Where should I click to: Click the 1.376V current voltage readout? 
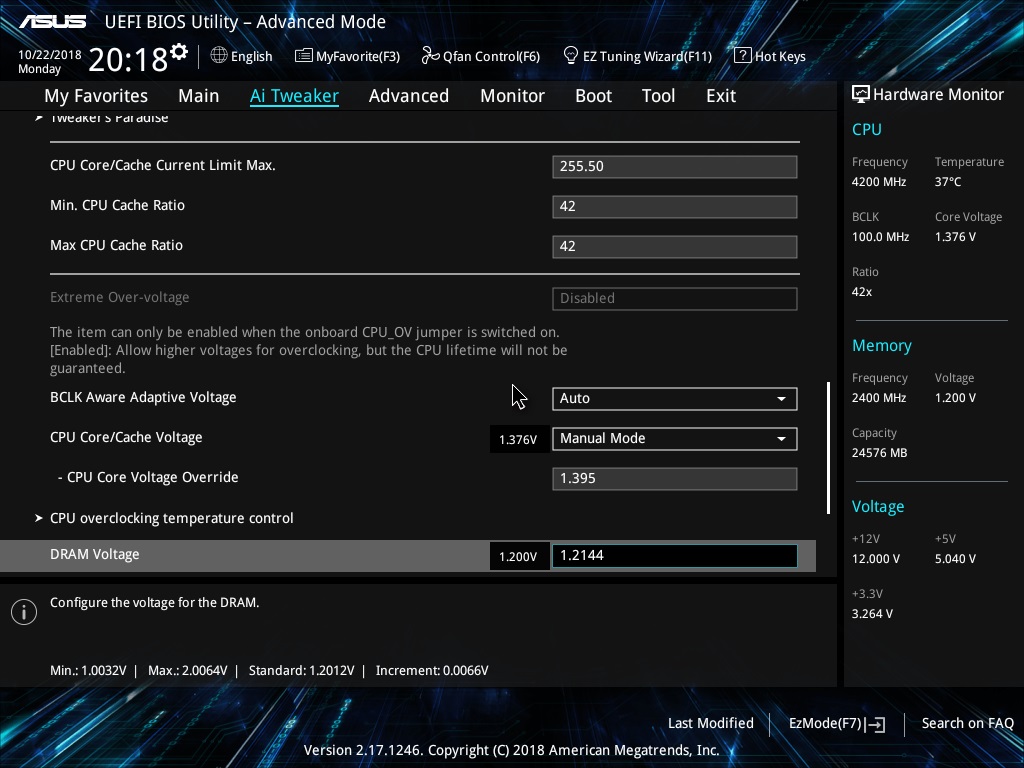pos(519,440)
